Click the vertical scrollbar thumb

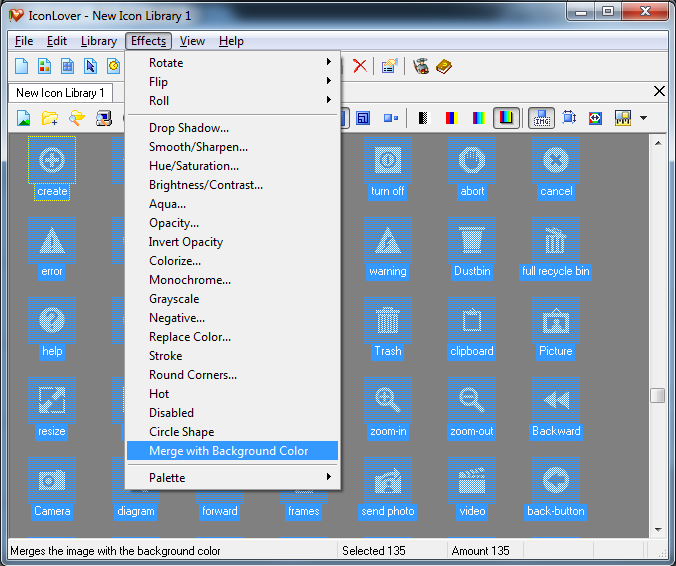click(x=657, y=395)
